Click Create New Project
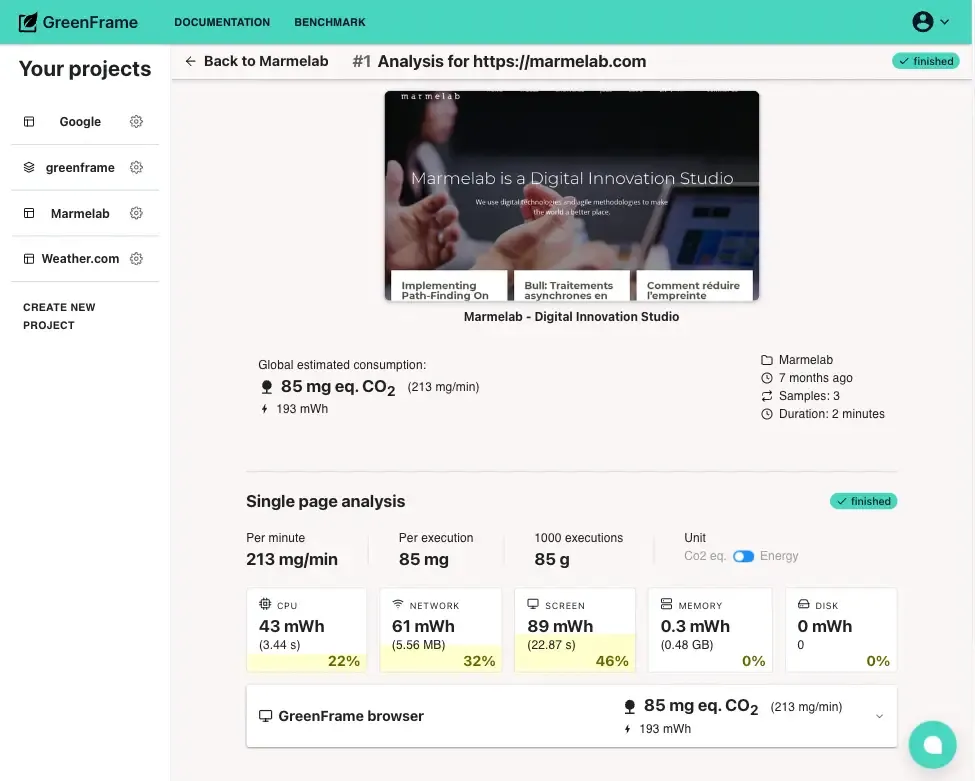The width and height of the screenshot is (975, 781). tap(59, 316)
